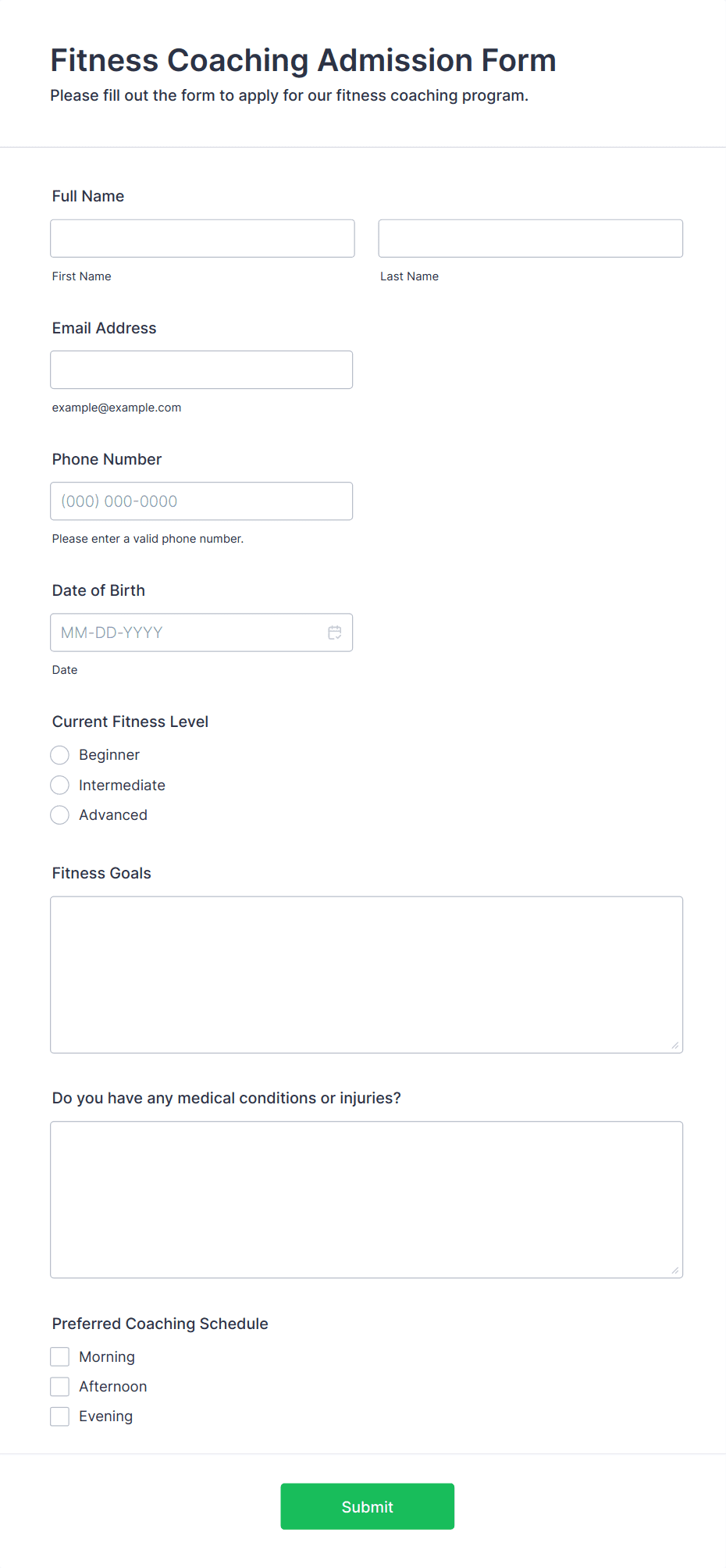726x1568 pixels.
Task: Click the Evening label text
Action: 105,1417
